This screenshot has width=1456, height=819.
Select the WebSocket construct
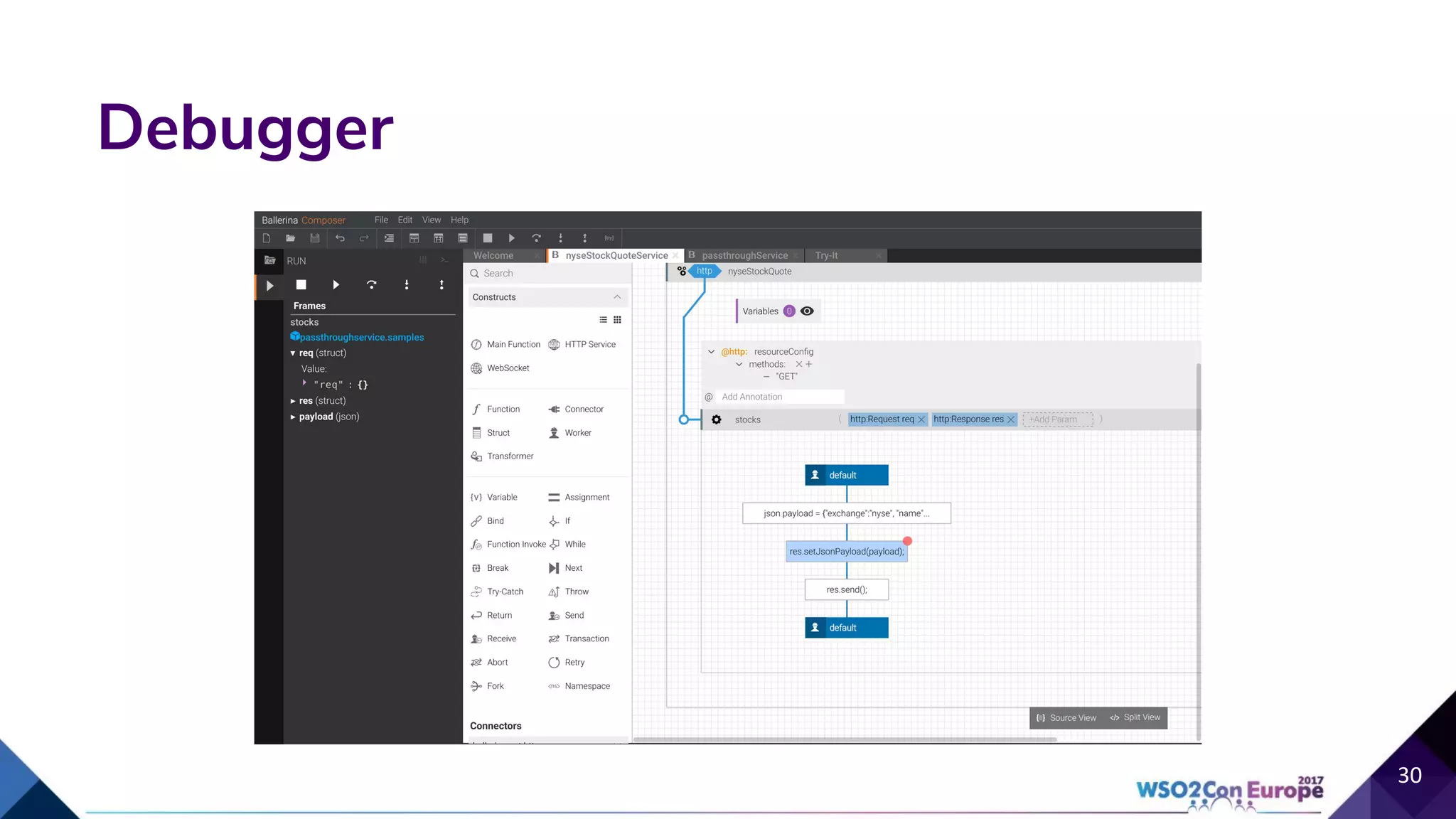pos(500,368)
